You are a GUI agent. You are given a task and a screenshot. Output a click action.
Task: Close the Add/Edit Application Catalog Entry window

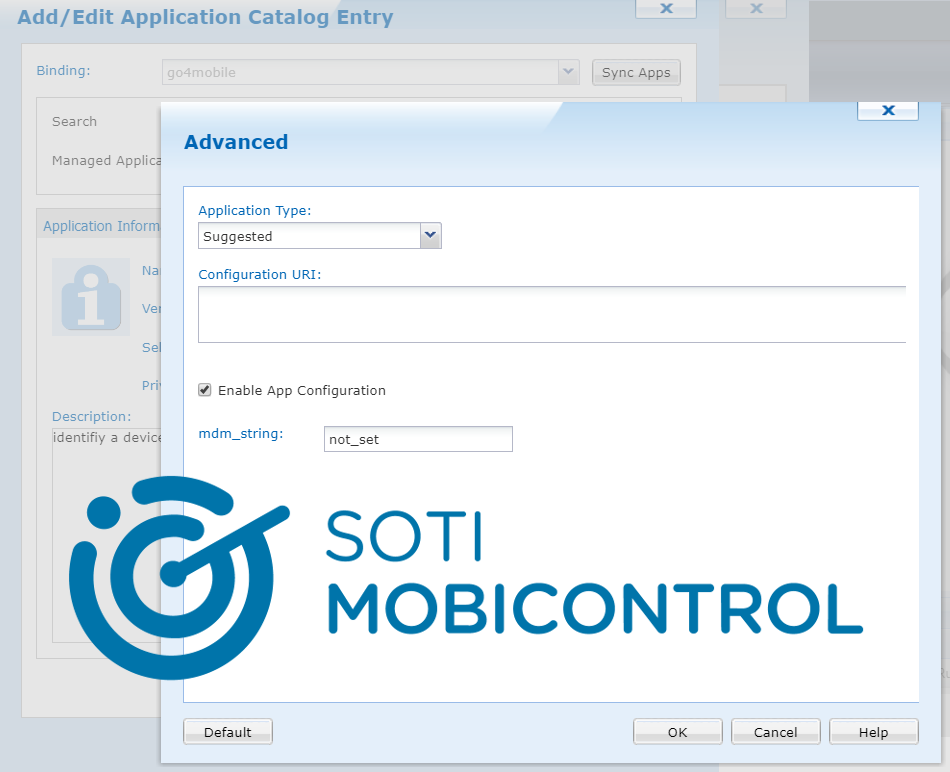[666, 8]
